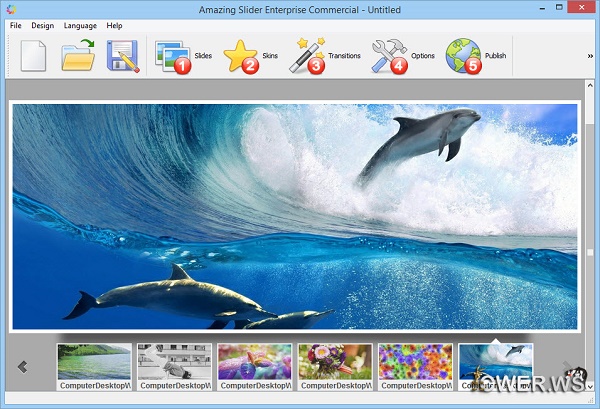Screen dimensions: 600x409
Task: Go to step 1 Slides
Action: (x=183, y=57)
